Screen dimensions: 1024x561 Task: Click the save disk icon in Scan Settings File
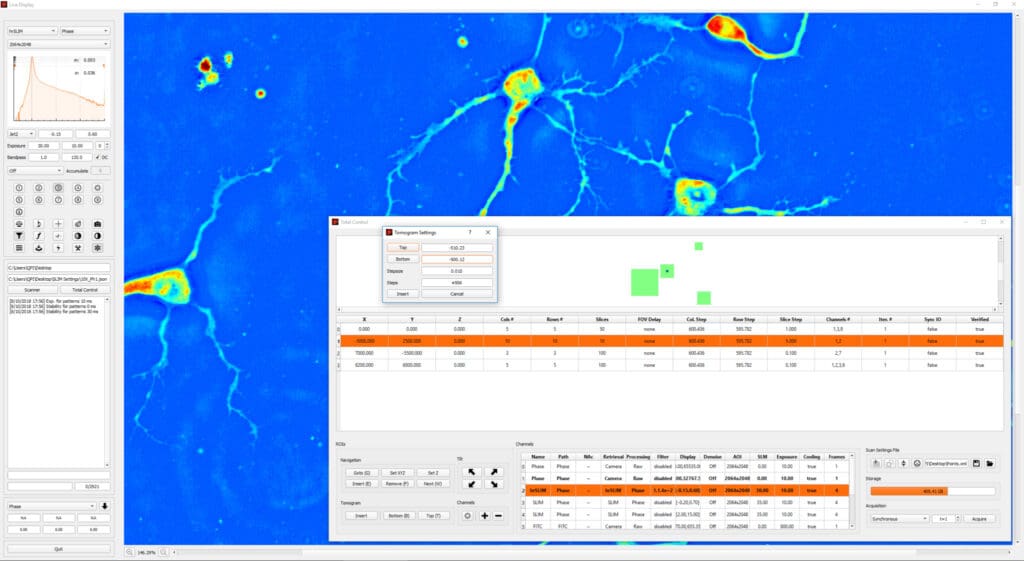coord(976,464)
